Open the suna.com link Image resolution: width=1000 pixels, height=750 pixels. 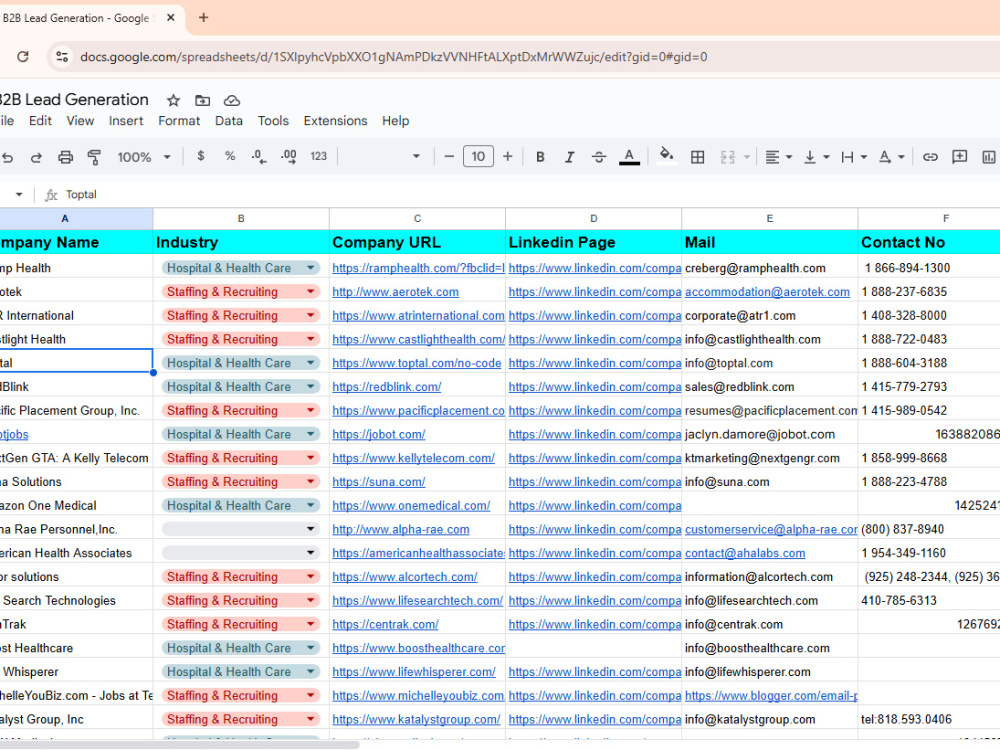(x=379, y=482)
